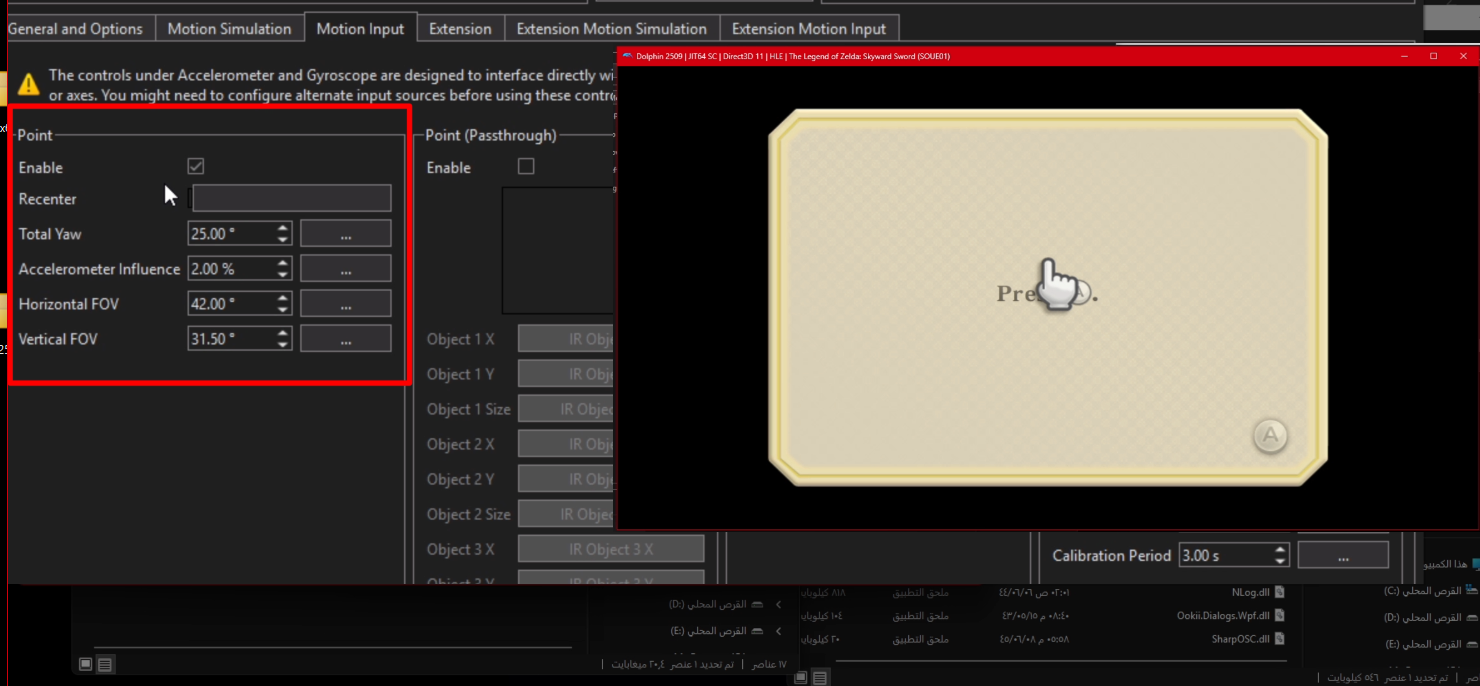Decrease Horizontal FOV with the down arrow

click(x=283, y=309)
